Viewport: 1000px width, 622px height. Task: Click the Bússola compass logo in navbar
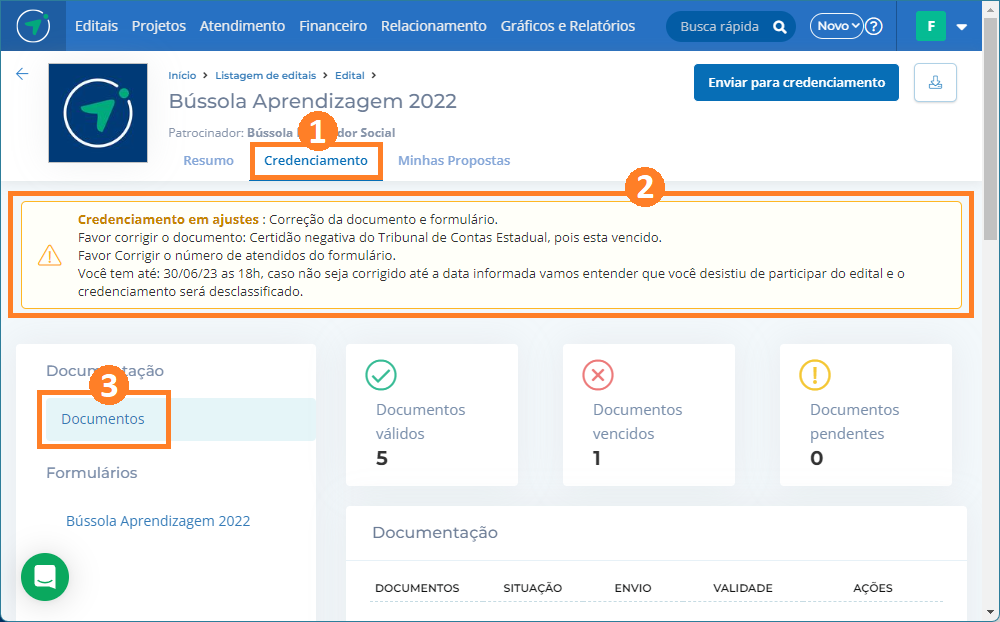33,26
